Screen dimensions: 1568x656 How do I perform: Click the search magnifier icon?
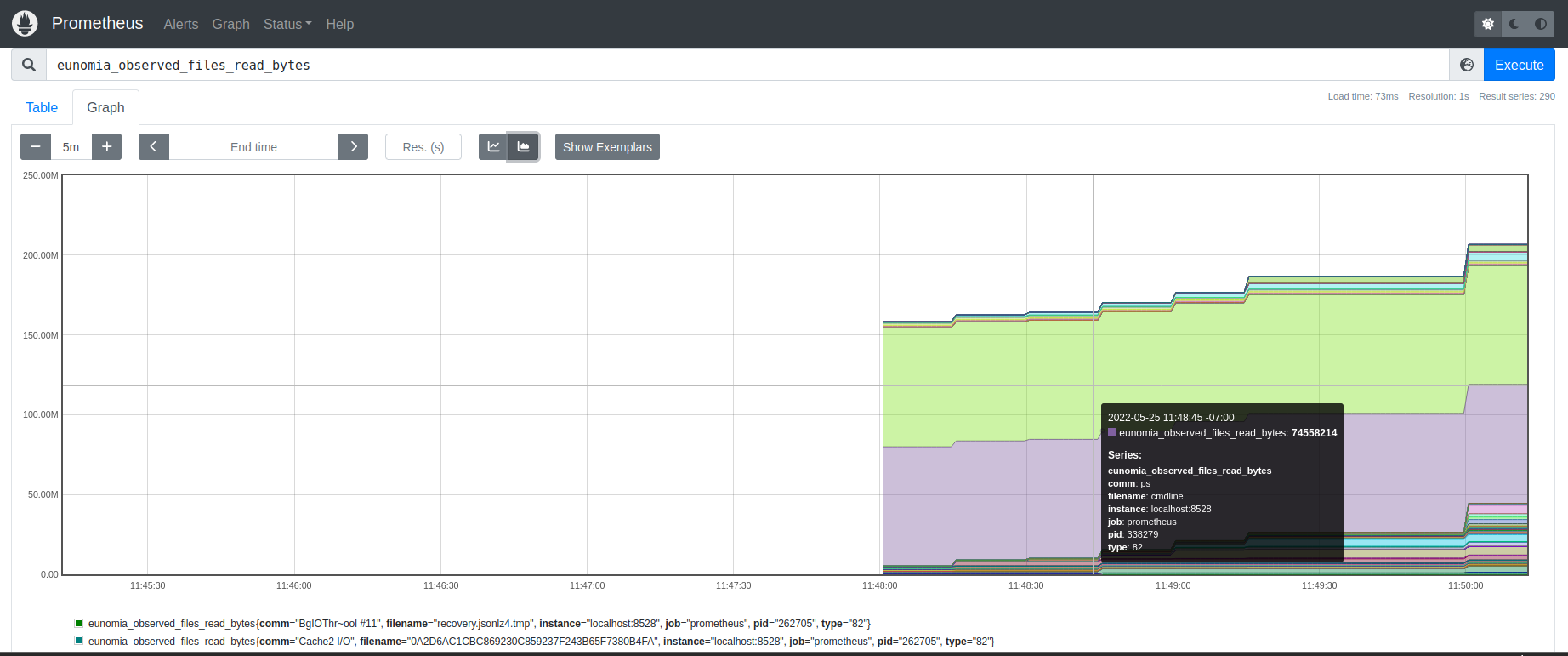(x=29, y=65)
